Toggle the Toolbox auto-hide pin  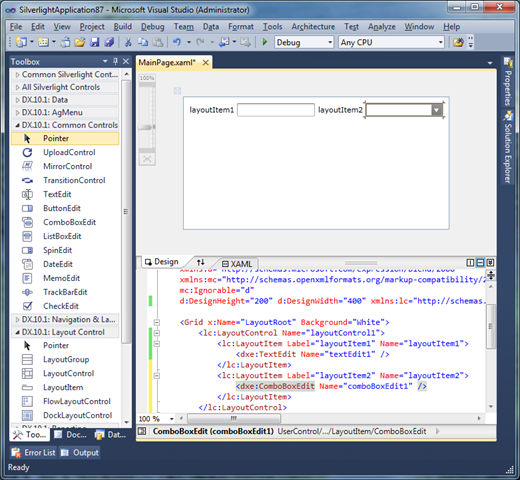(115, 61)
